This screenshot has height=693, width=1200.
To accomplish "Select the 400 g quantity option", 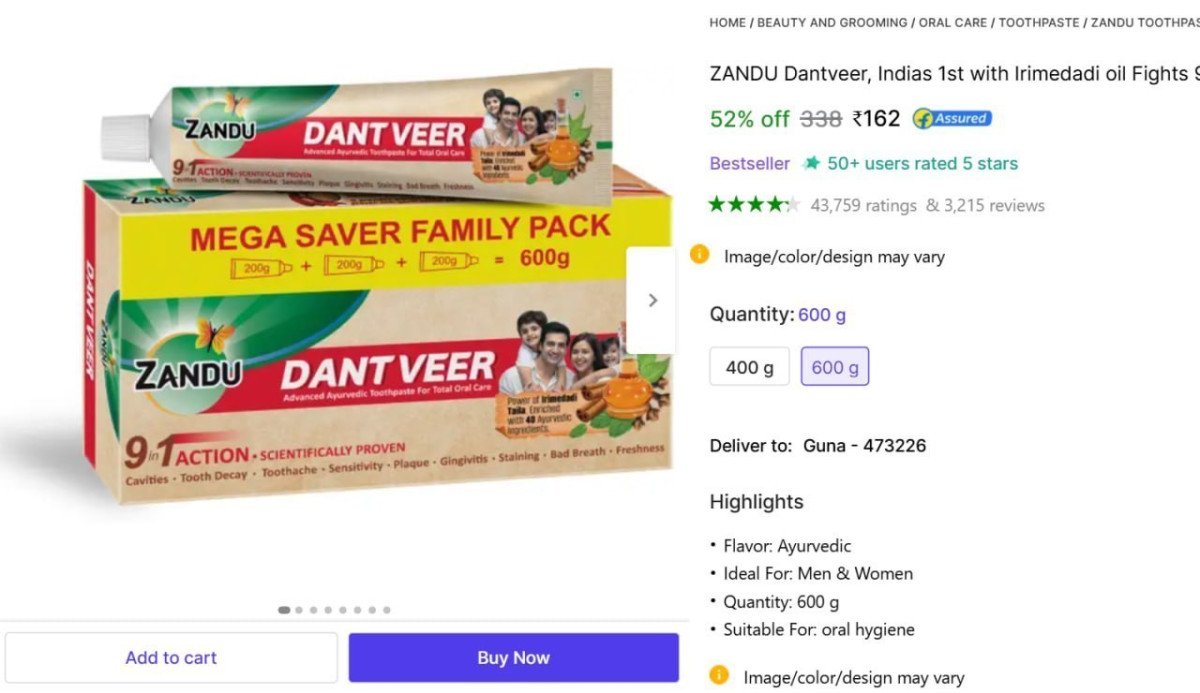I will 749,367.
